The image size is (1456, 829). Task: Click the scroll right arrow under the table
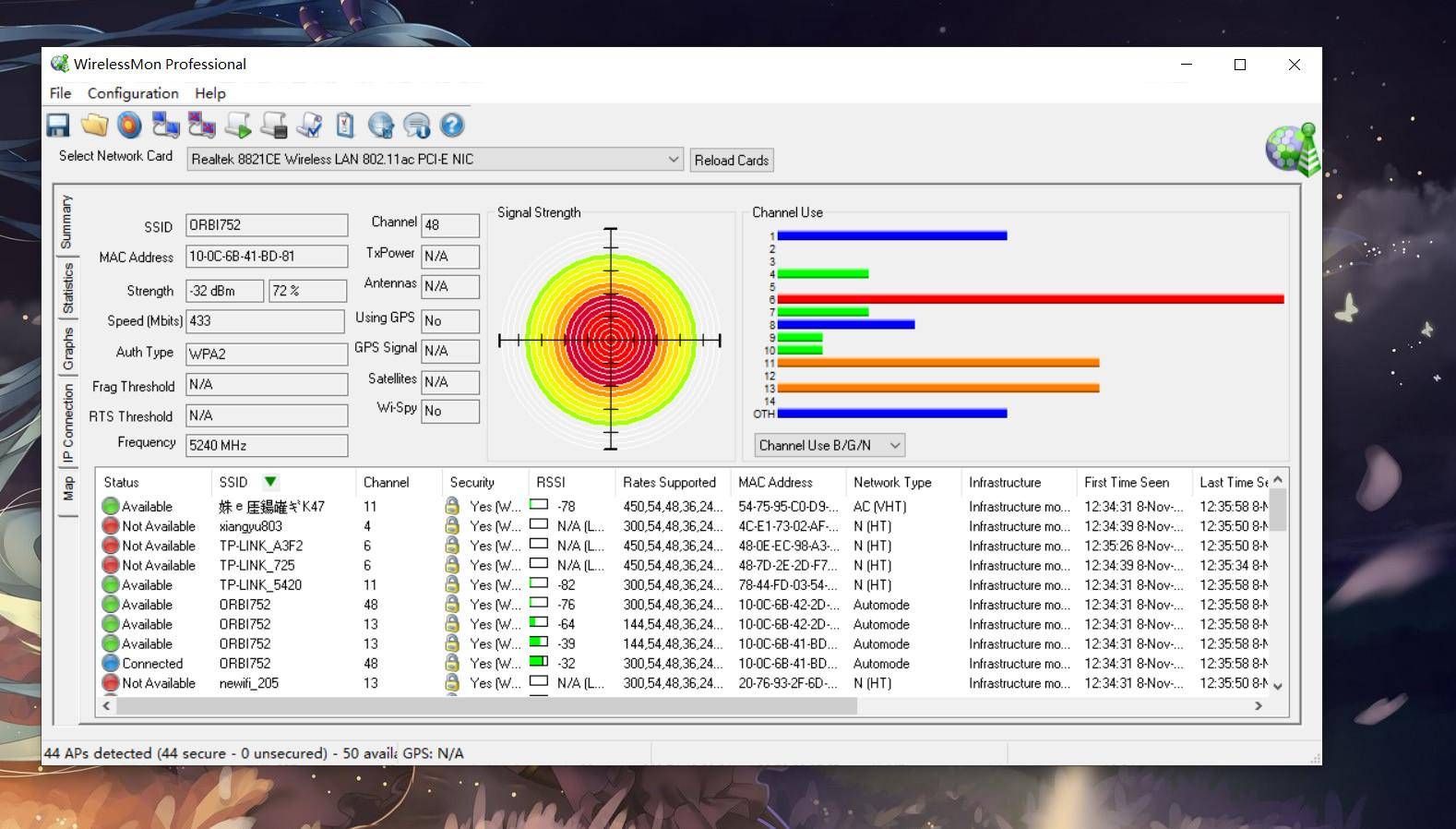[1258, 705]
